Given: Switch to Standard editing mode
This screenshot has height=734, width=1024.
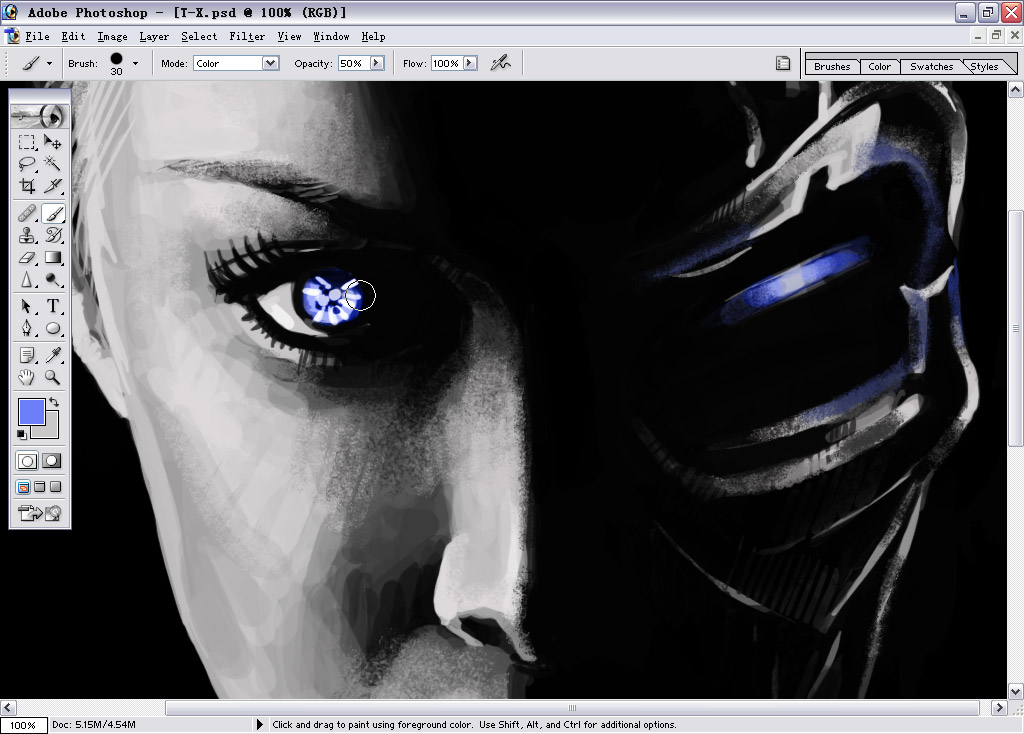Looking at the screenshot, I should coord(27,461).
